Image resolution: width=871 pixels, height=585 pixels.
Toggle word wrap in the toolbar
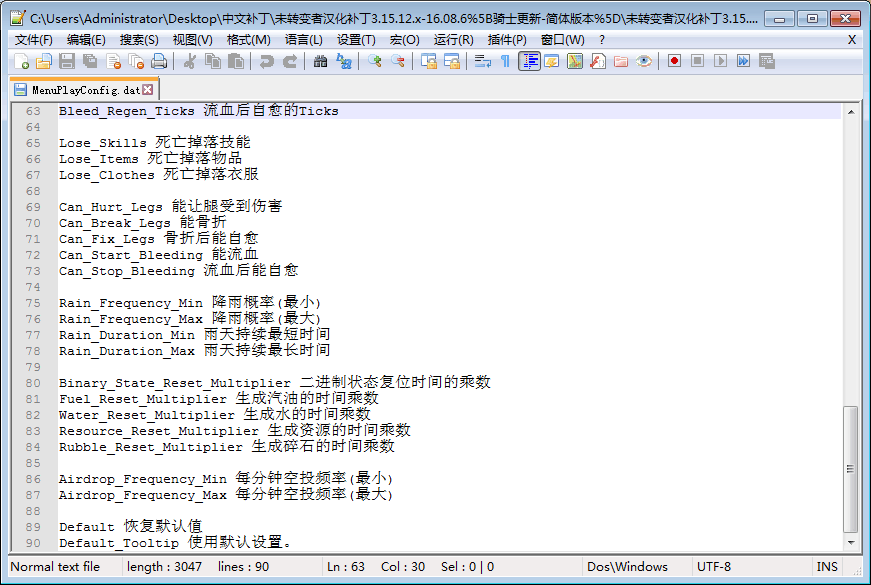pyautogui.click(x=482, y=61)
